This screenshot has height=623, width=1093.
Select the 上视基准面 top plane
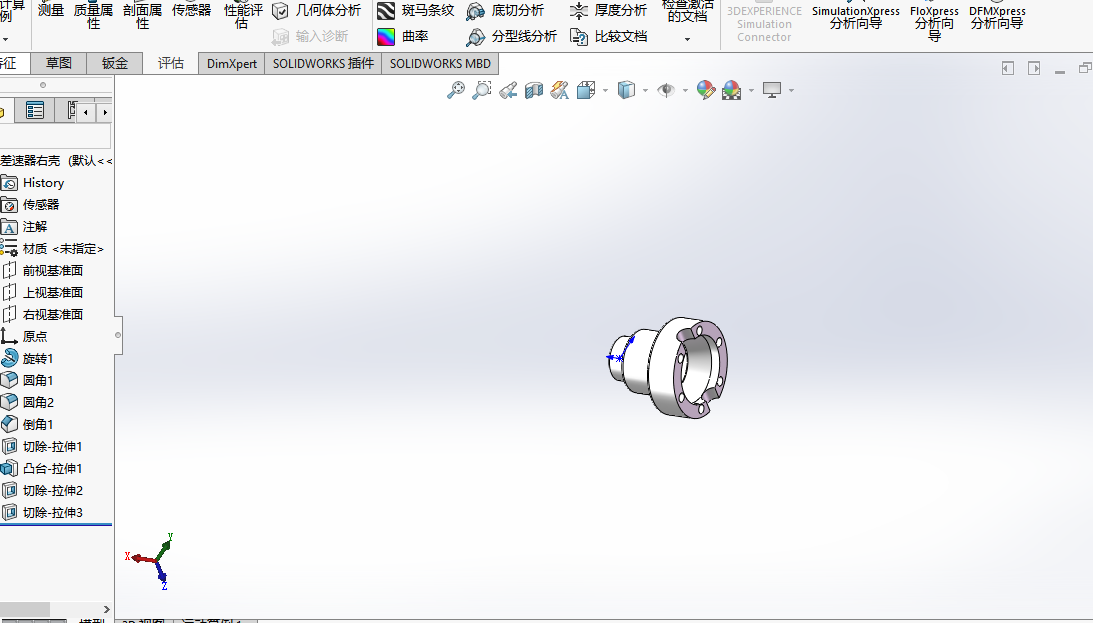[42, 293]
